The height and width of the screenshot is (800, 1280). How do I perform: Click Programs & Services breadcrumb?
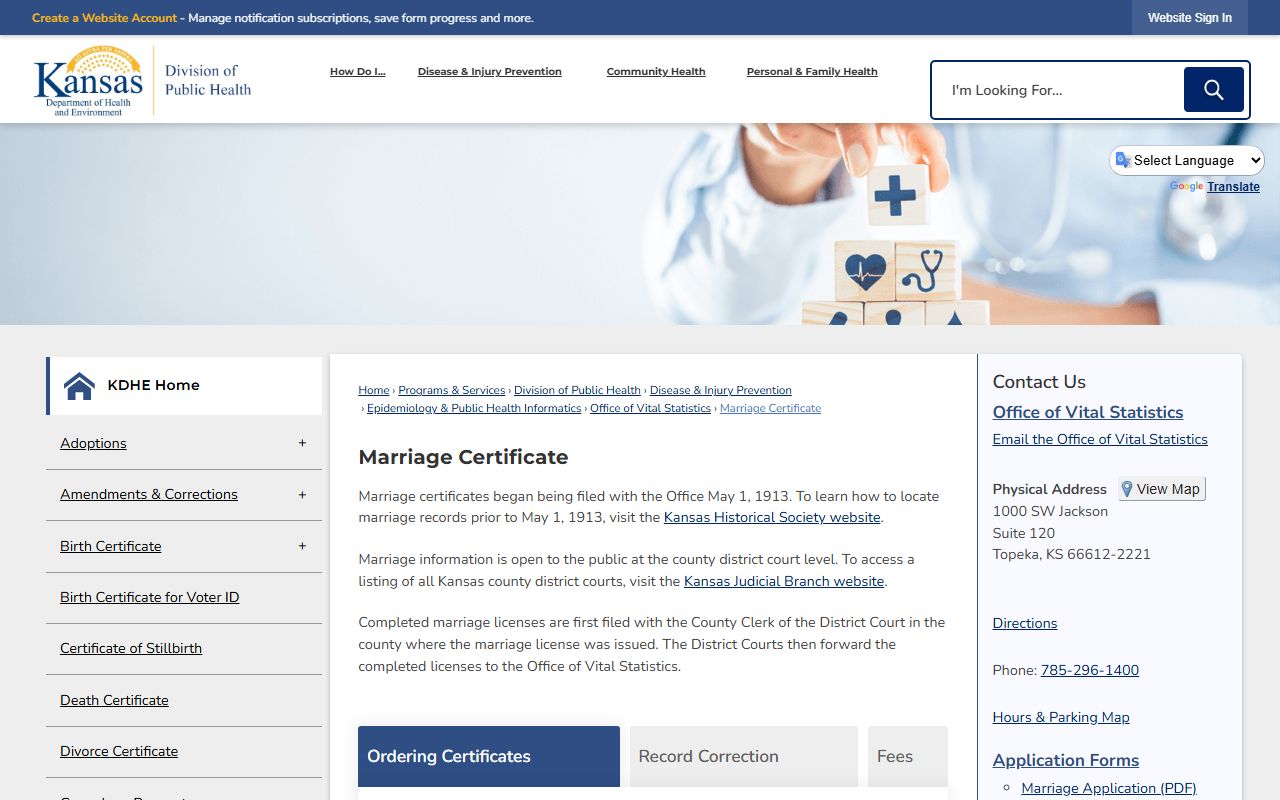[451, 390]
